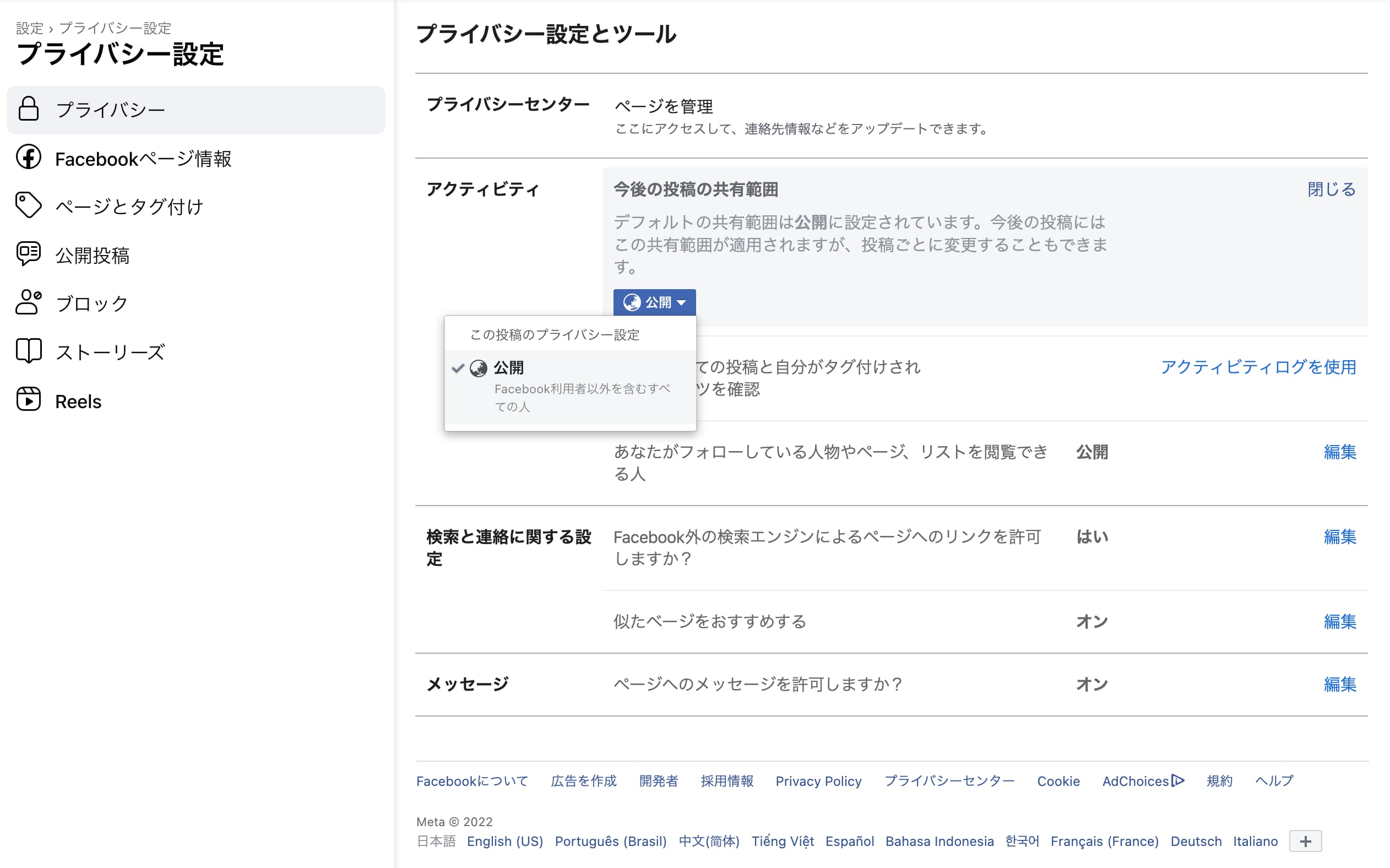Click the checkmark next to 公開 option
The width and height of the screenshot is (1390, 868).
458,368
